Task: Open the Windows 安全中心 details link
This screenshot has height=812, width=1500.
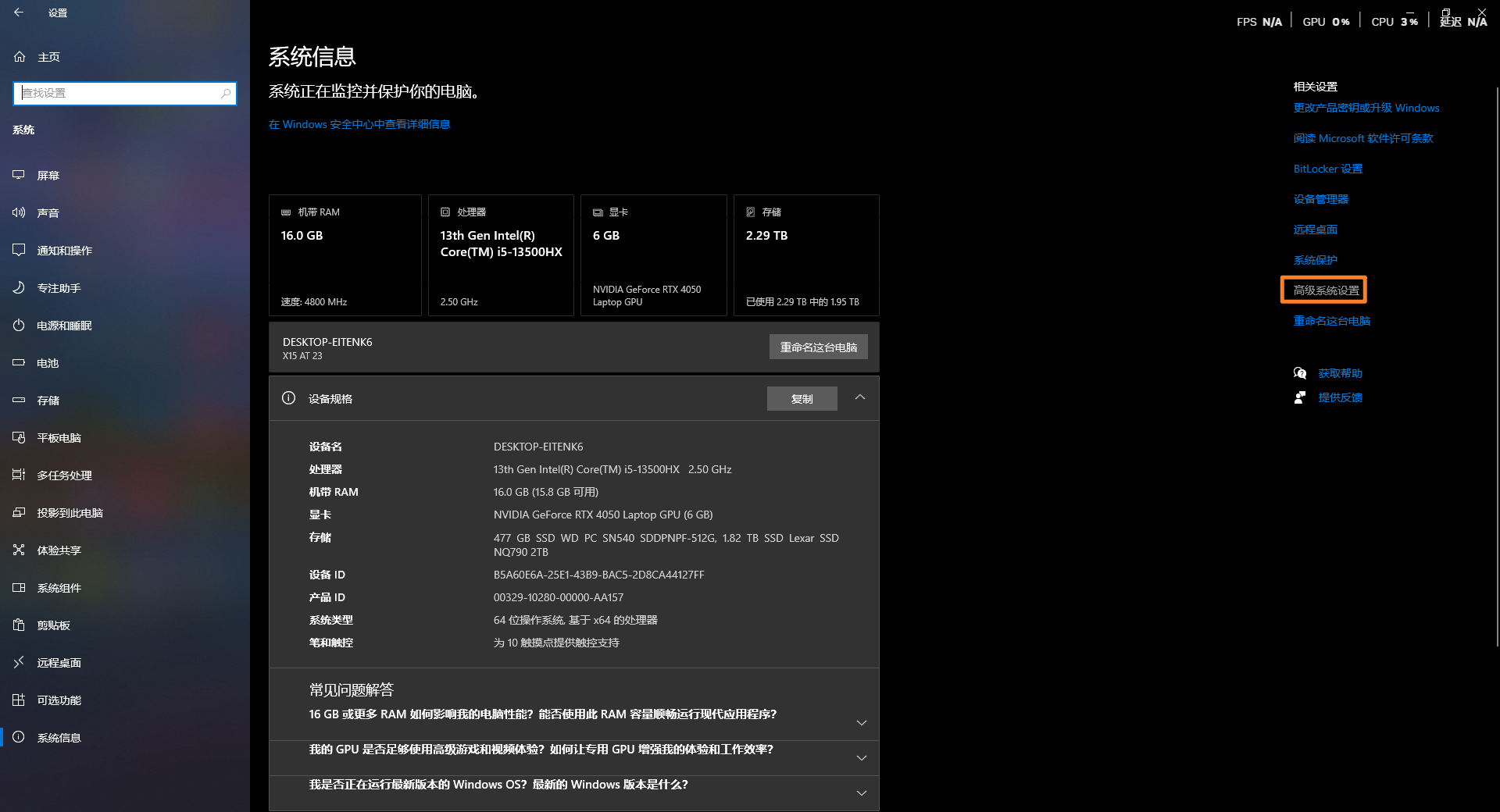Action: coord(359,124)
